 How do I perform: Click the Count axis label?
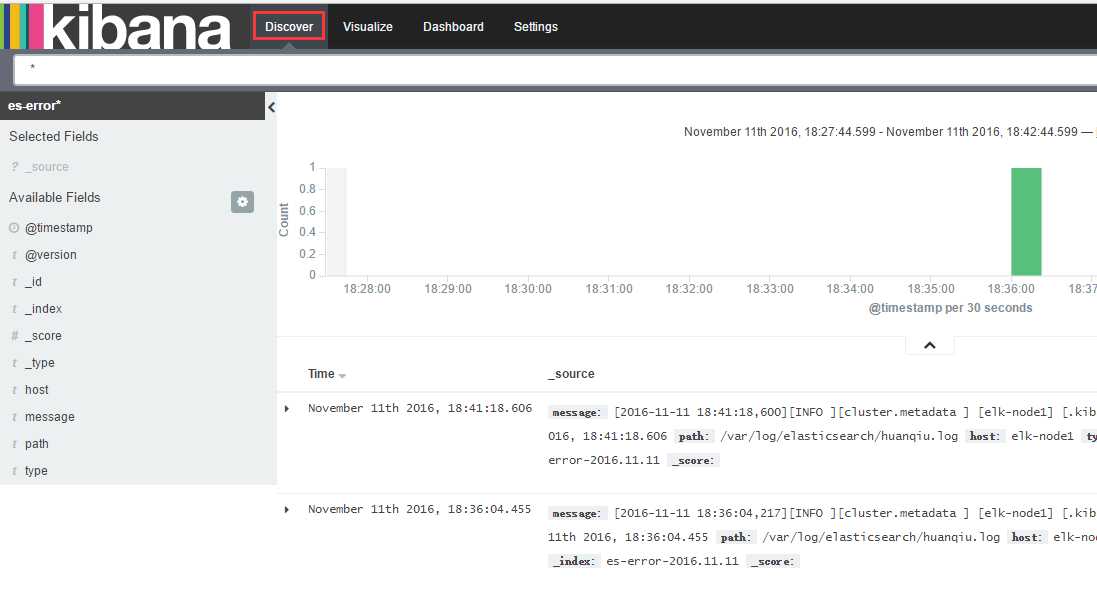click(283, 220)
